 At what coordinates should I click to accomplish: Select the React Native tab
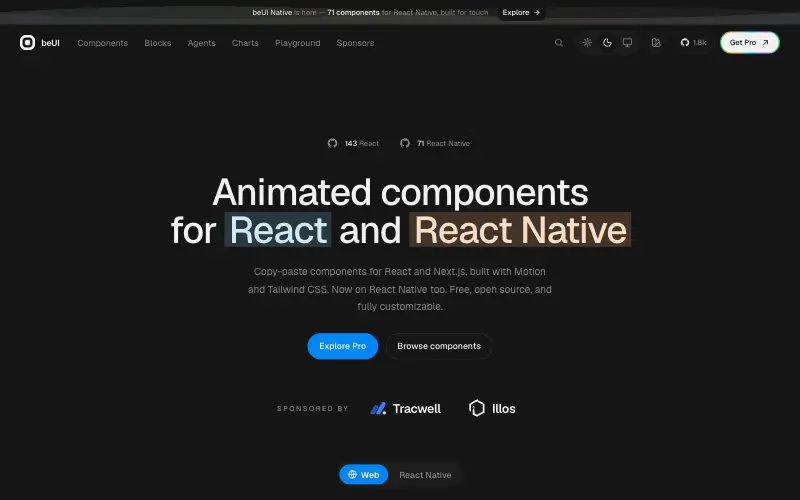pyautogui.click(x=425, y=474)
